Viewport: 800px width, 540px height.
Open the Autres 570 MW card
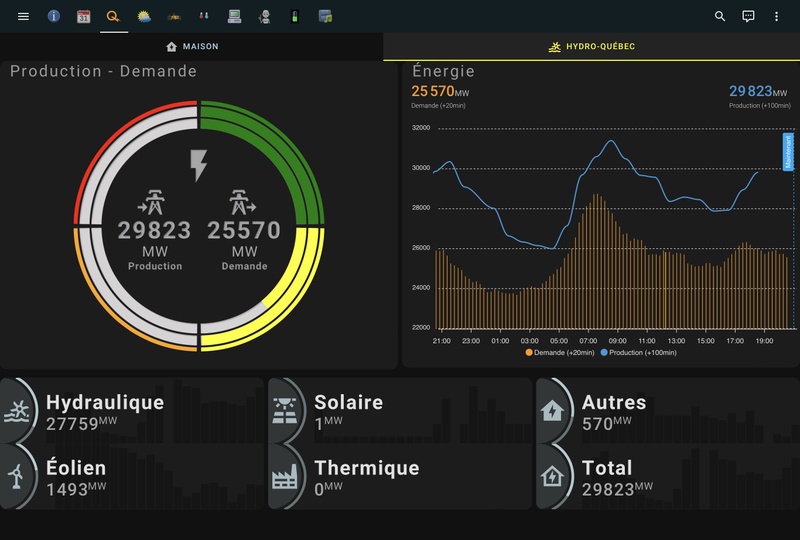click(x=668, y=411)
